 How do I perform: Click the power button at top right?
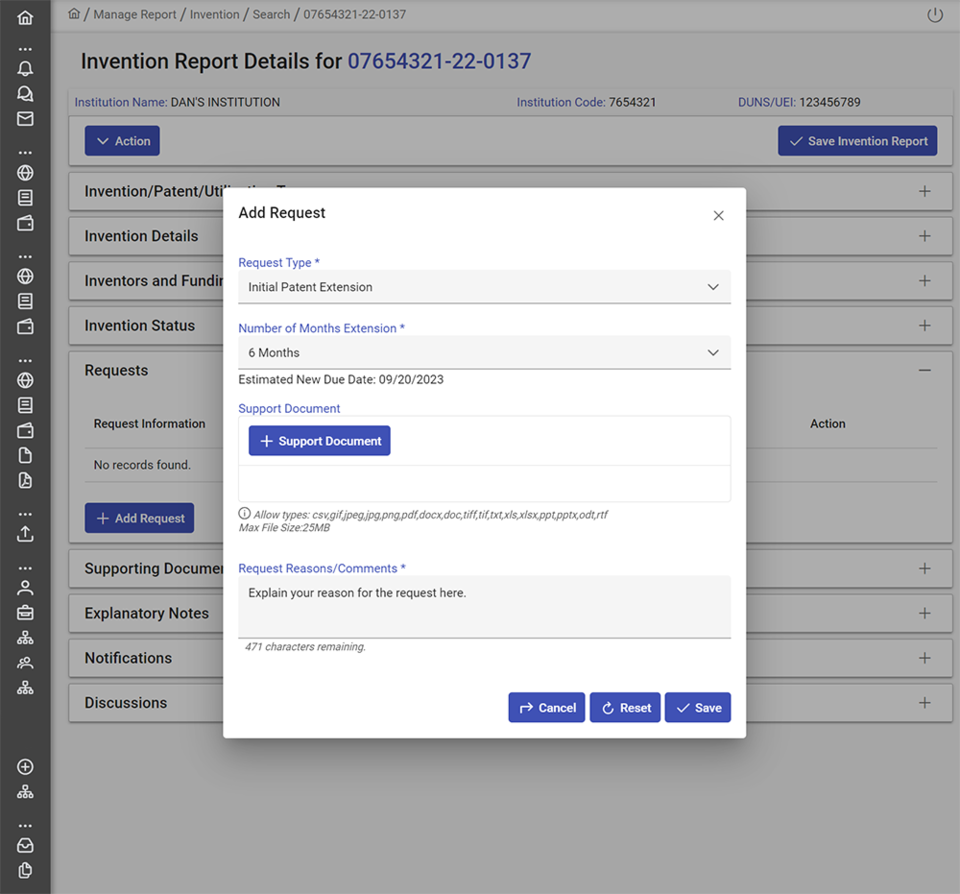tap(934, 14)
